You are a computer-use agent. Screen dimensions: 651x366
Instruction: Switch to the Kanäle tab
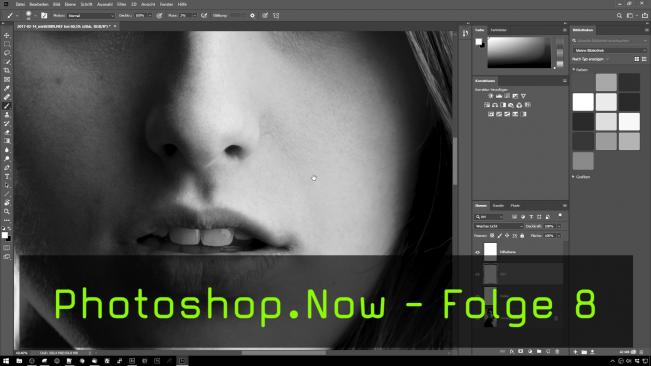pos(498,205)
